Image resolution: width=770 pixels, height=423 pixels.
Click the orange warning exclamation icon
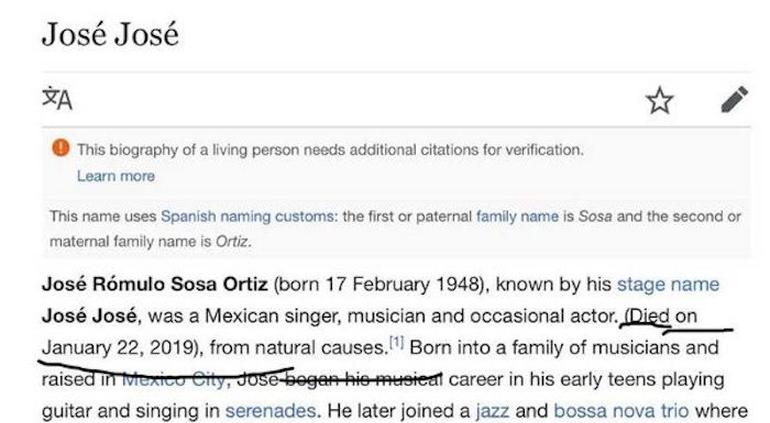pos(61,147)
